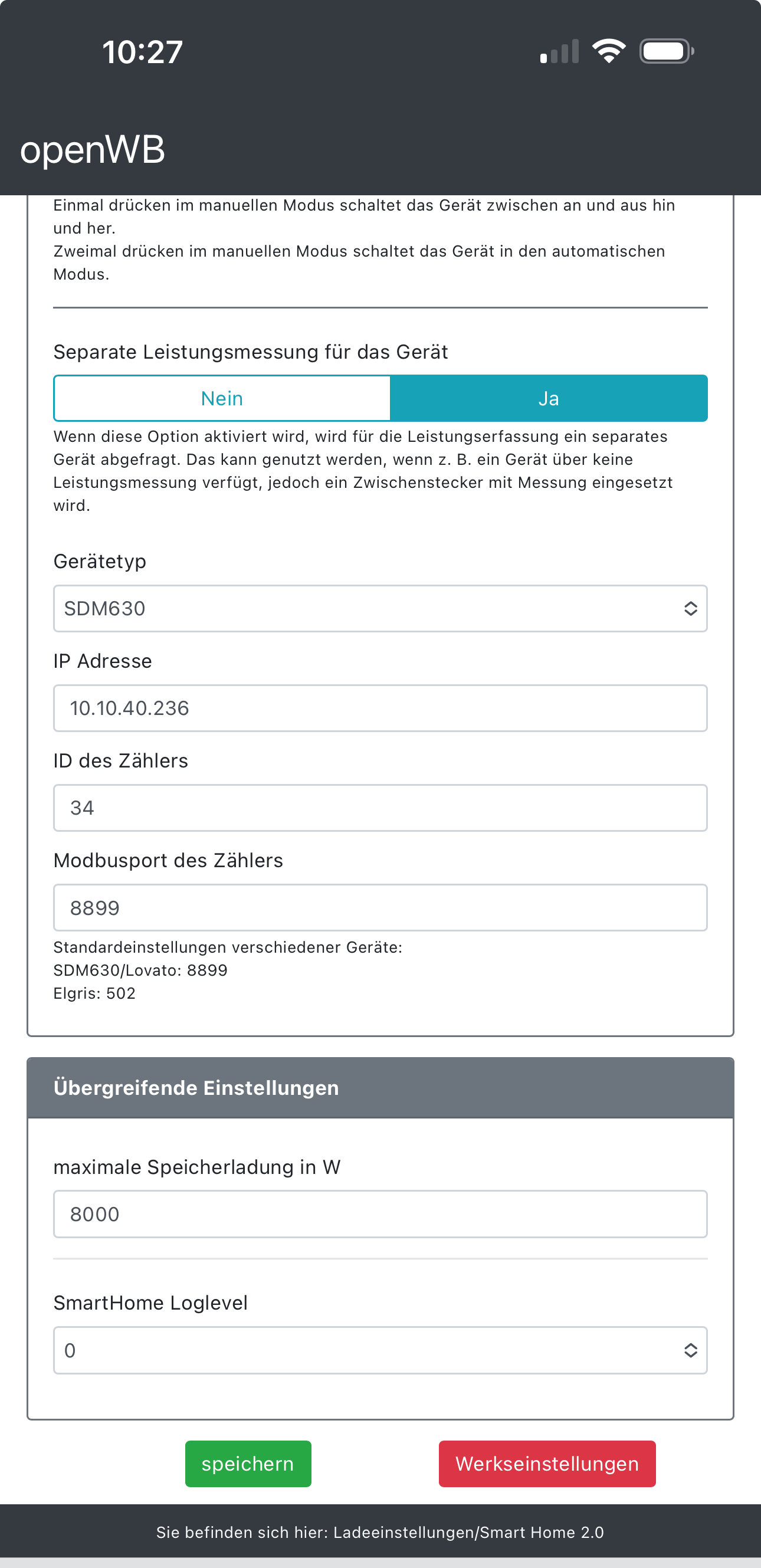Tap the openWB header title

(93, 150)
